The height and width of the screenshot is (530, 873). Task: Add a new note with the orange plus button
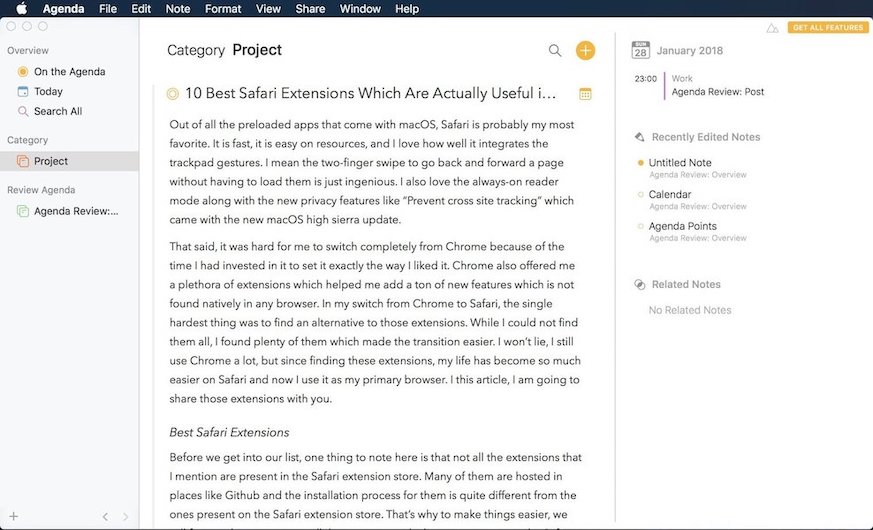pos(586,50)
